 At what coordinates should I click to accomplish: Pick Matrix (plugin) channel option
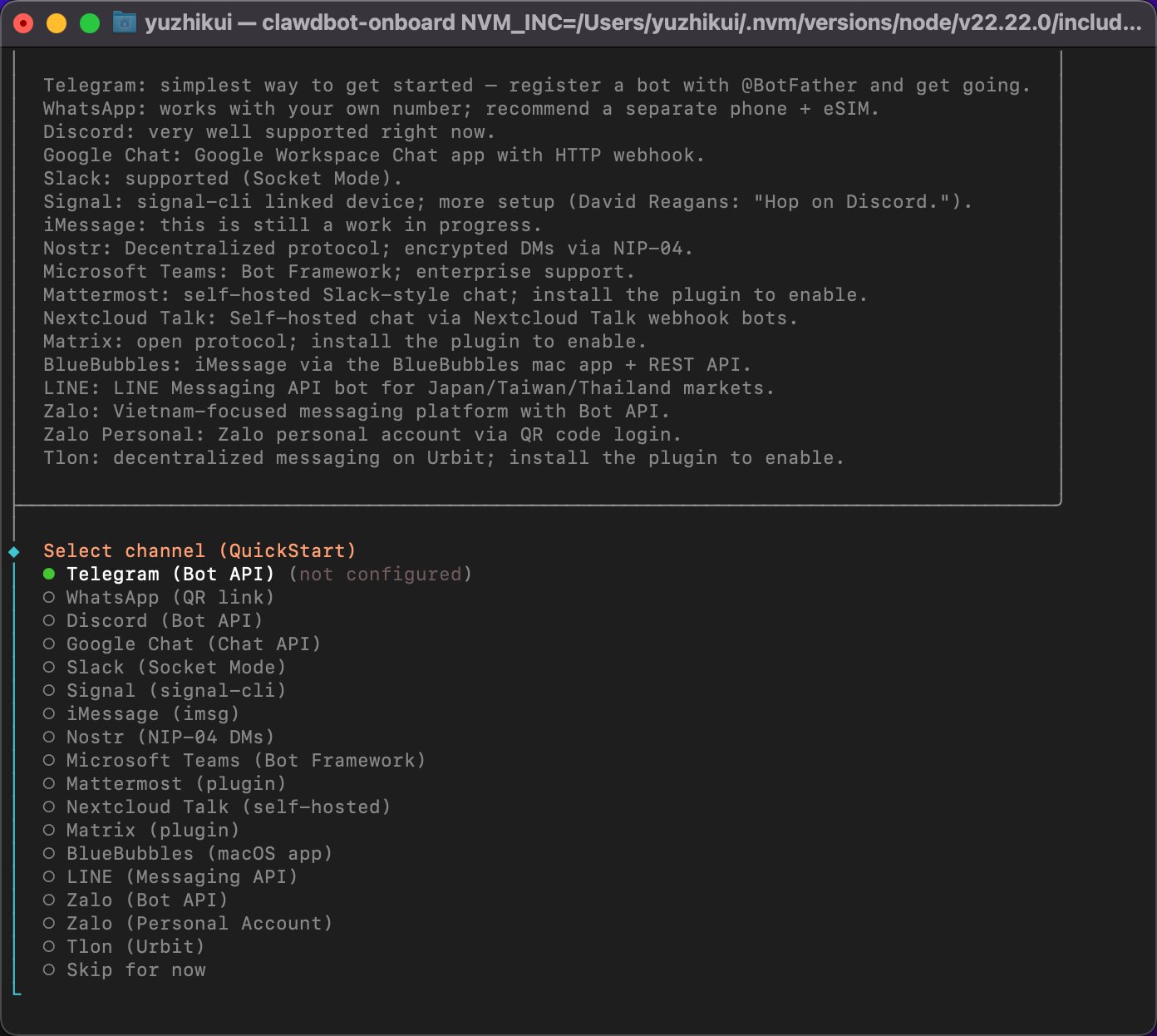pyautogui.click(x=141, y=831)
